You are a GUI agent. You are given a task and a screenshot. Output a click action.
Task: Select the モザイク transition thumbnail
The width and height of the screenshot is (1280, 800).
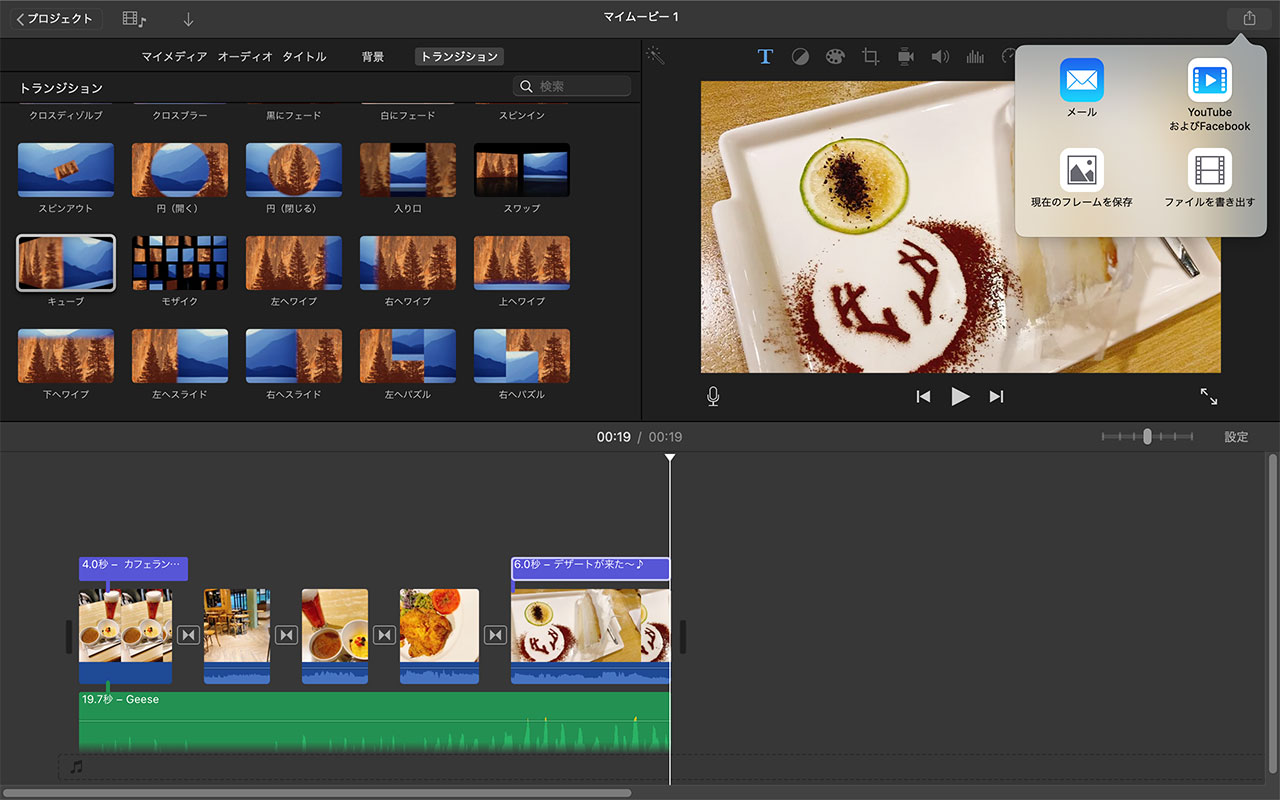(x=180, y=264)
